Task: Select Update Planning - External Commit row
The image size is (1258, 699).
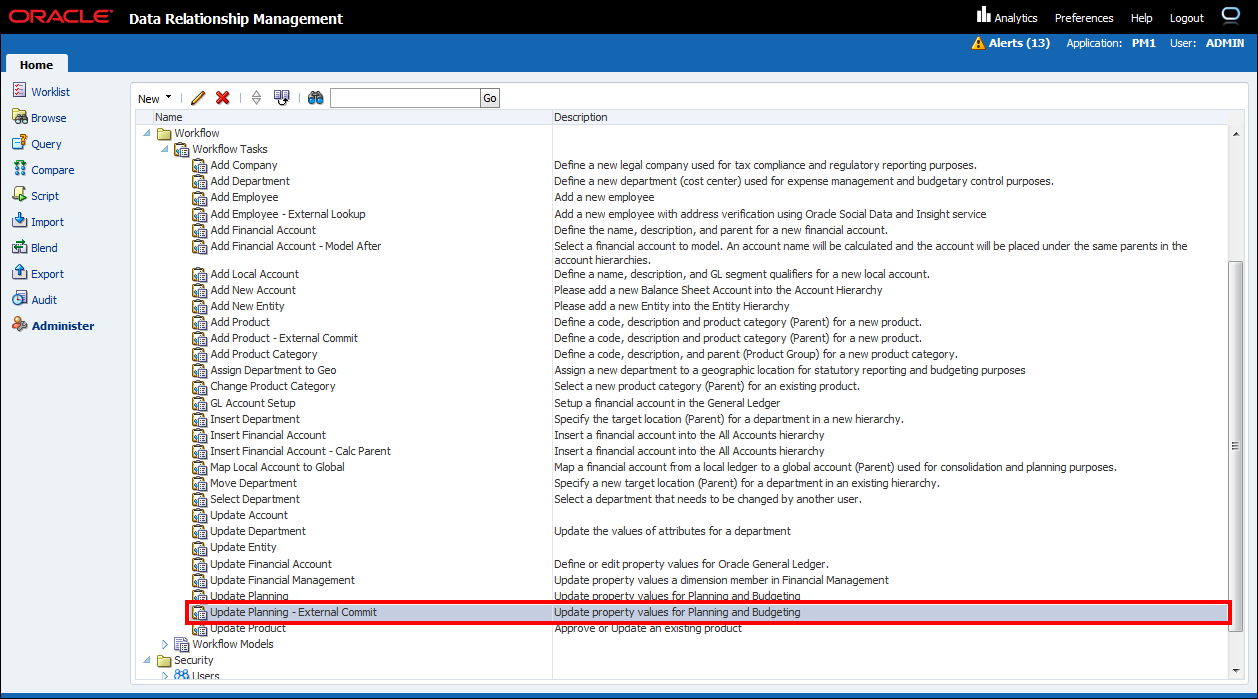Action: tap(708, 612)
